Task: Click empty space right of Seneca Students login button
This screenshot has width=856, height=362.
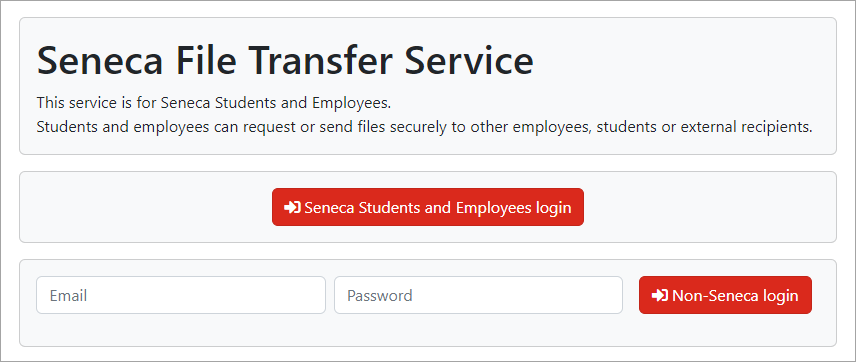Action: tap(710, 207)
